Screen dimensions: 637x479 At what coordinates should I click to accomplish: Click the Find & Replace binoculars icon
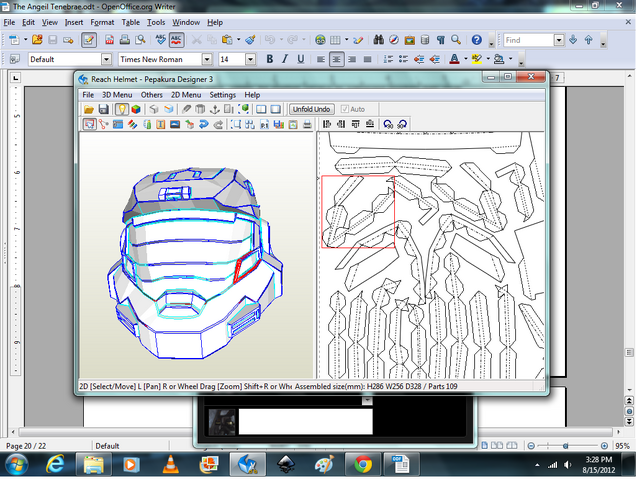coord(379,40)
